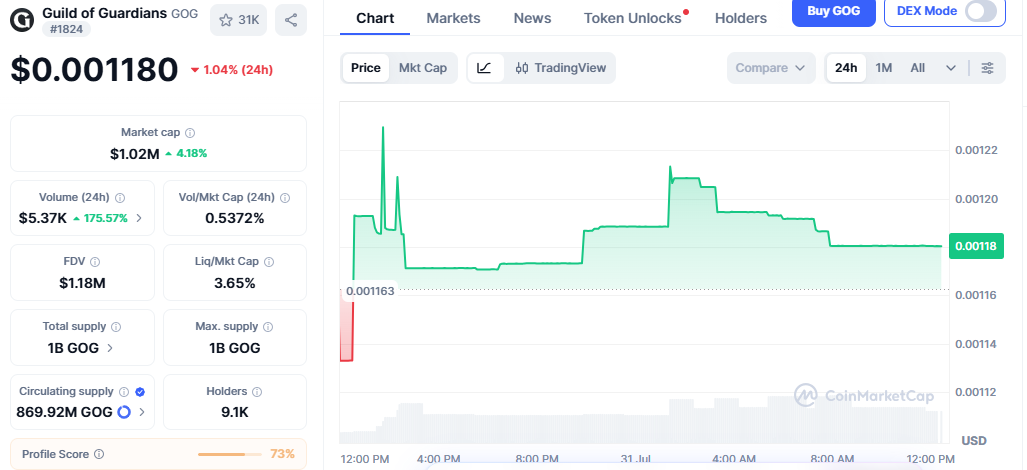Show info tooltip for Vol/Mkt Cap (24h)
Screen dimensions: 1027x470
pos(285,198)
